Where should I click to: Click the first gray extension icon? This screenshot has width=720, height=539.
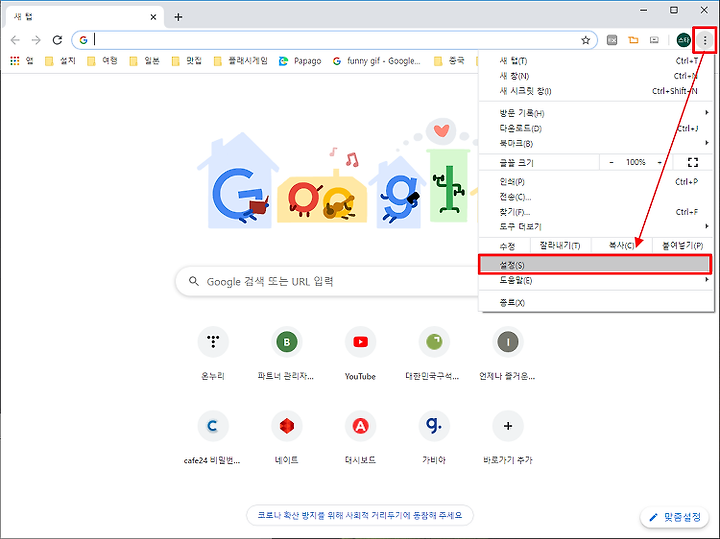coord(612,40)
